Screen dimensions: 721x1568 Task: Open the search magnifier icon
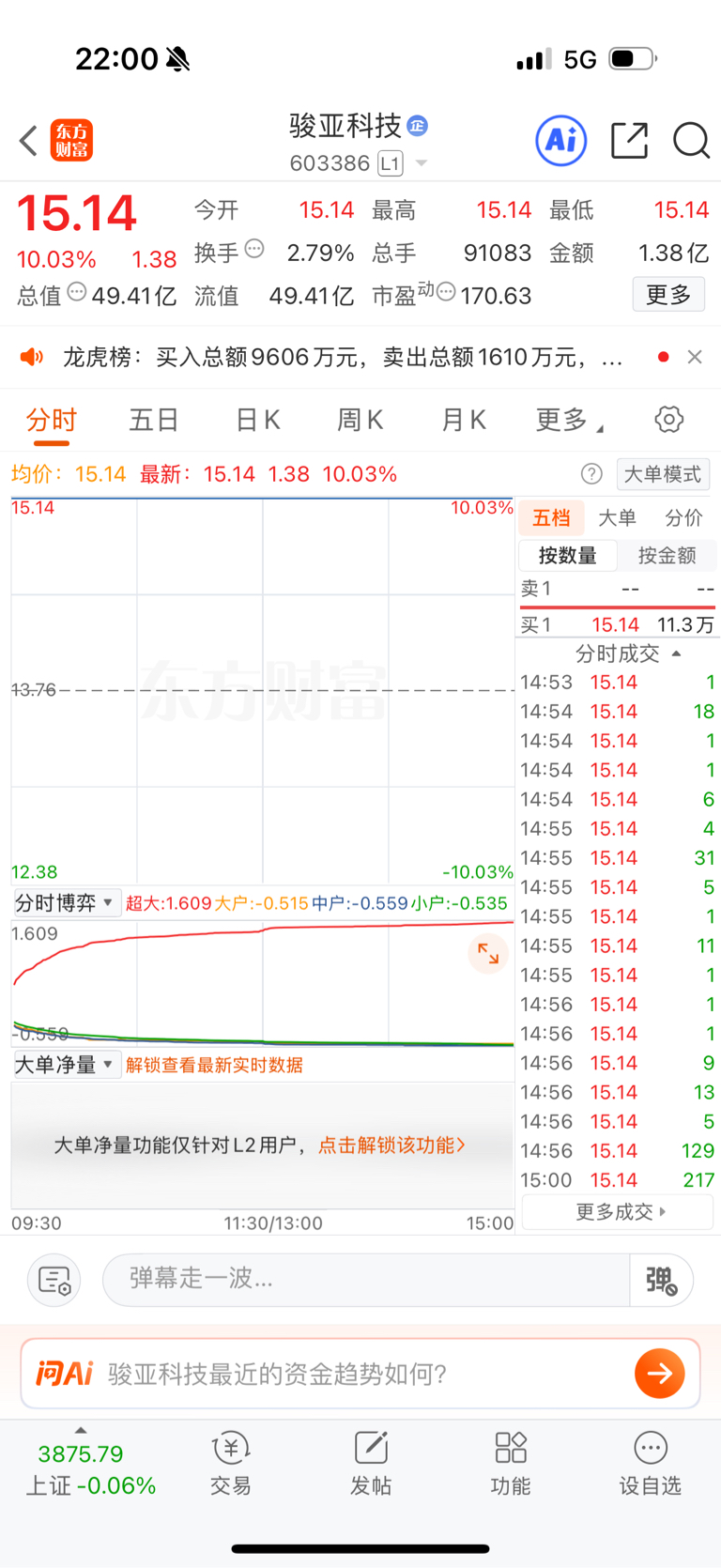point(691,141)
